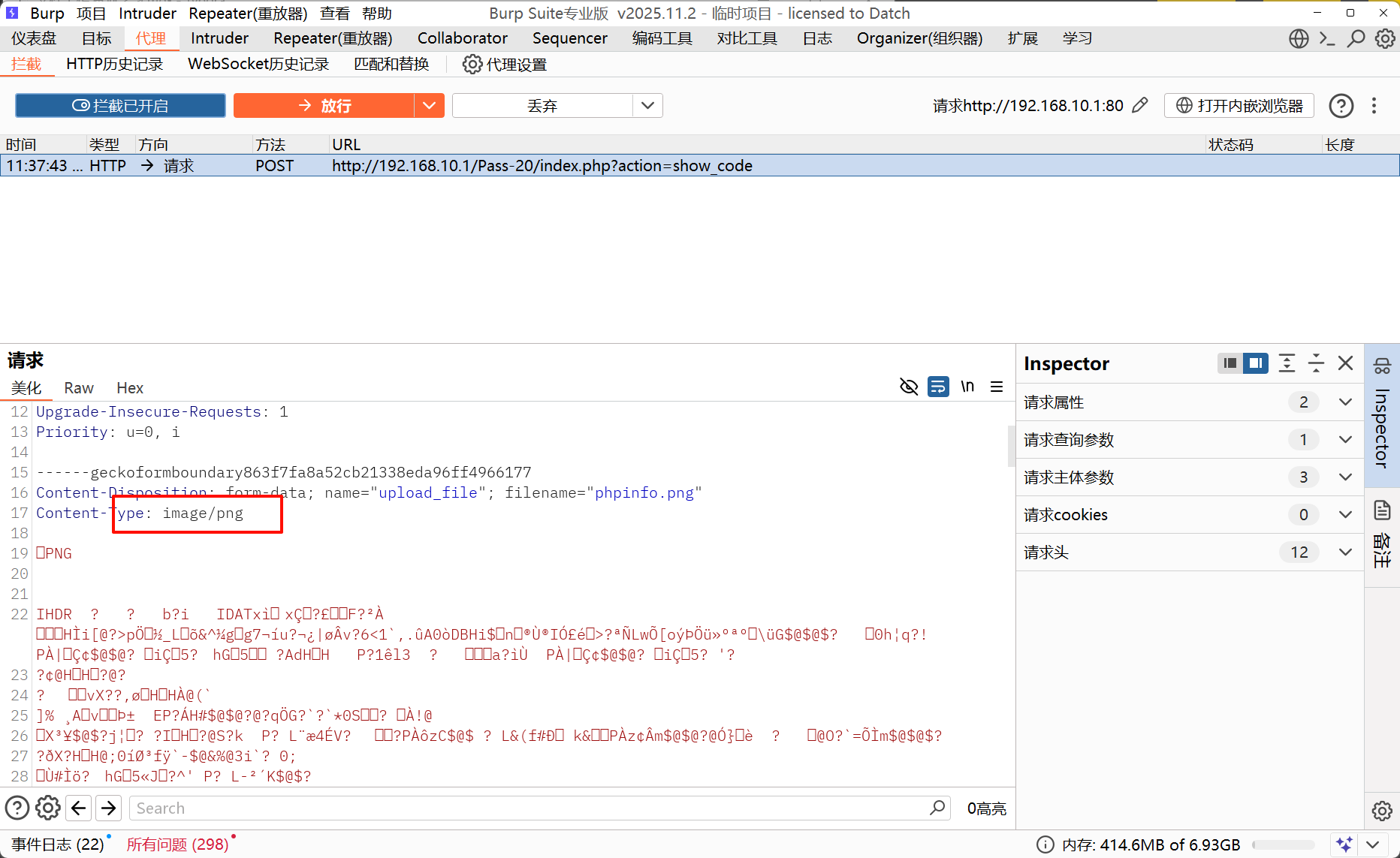Viewport: 1400px width, 858px height.
Task: Open request editor hamburger menu
Action: point(997,387)
